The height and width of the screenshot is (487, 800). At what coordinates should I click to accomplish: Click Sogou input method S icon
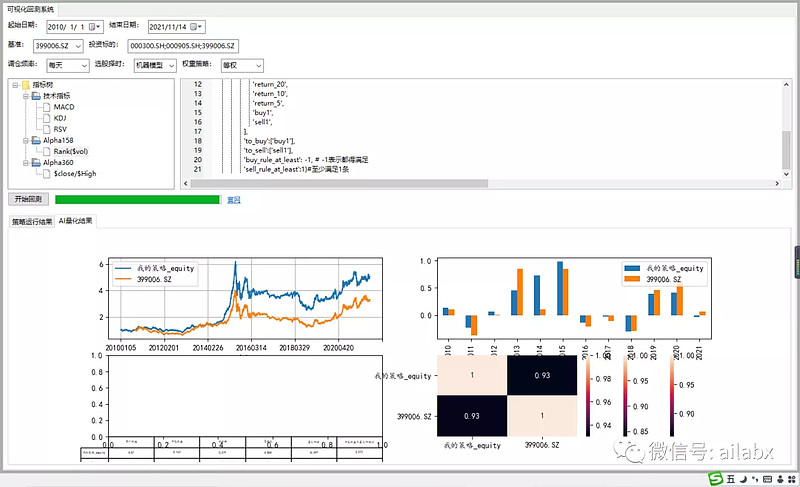click(716, 478)
